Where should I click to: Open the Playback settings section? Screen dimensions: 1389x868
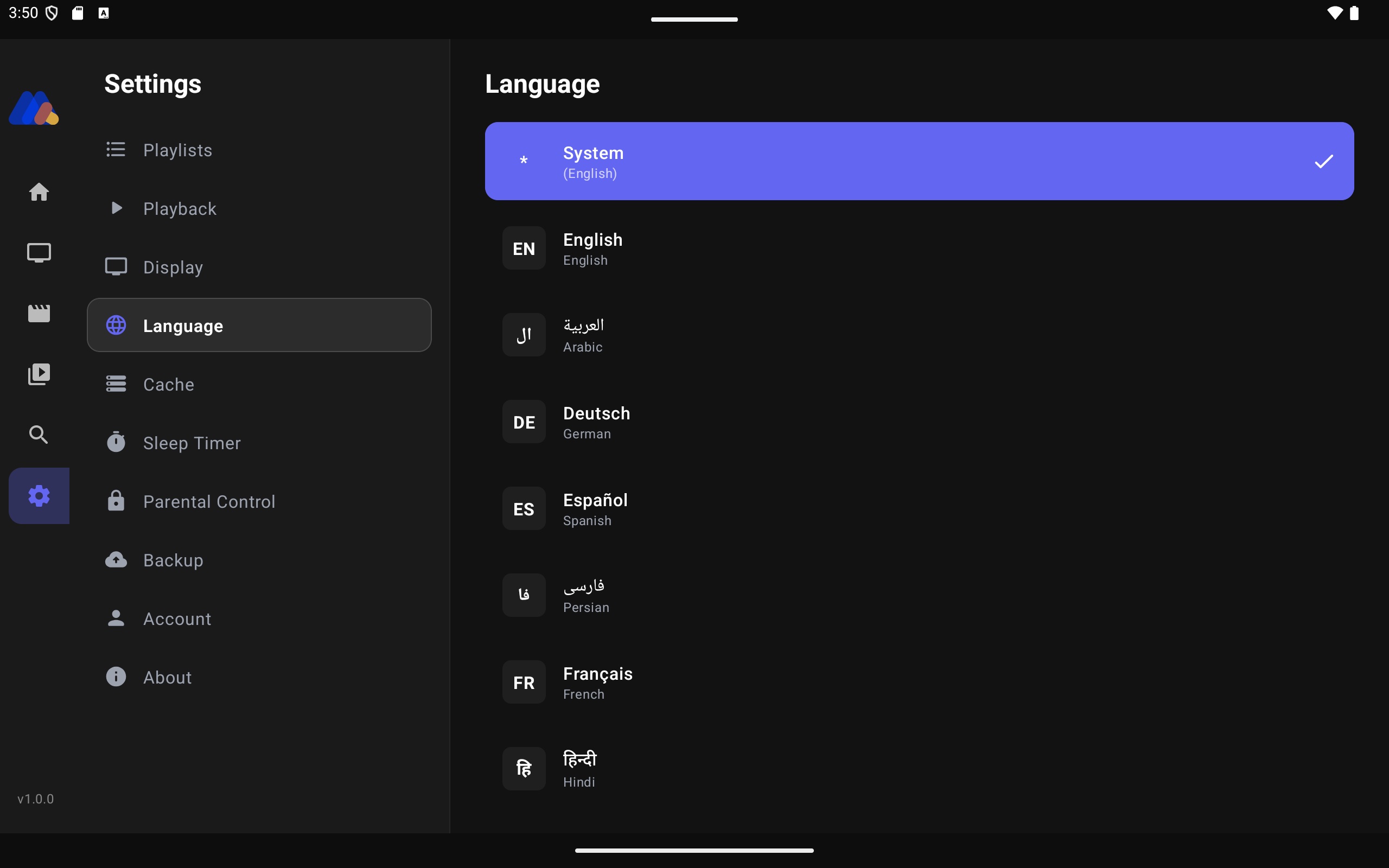(x=259, y=208)
